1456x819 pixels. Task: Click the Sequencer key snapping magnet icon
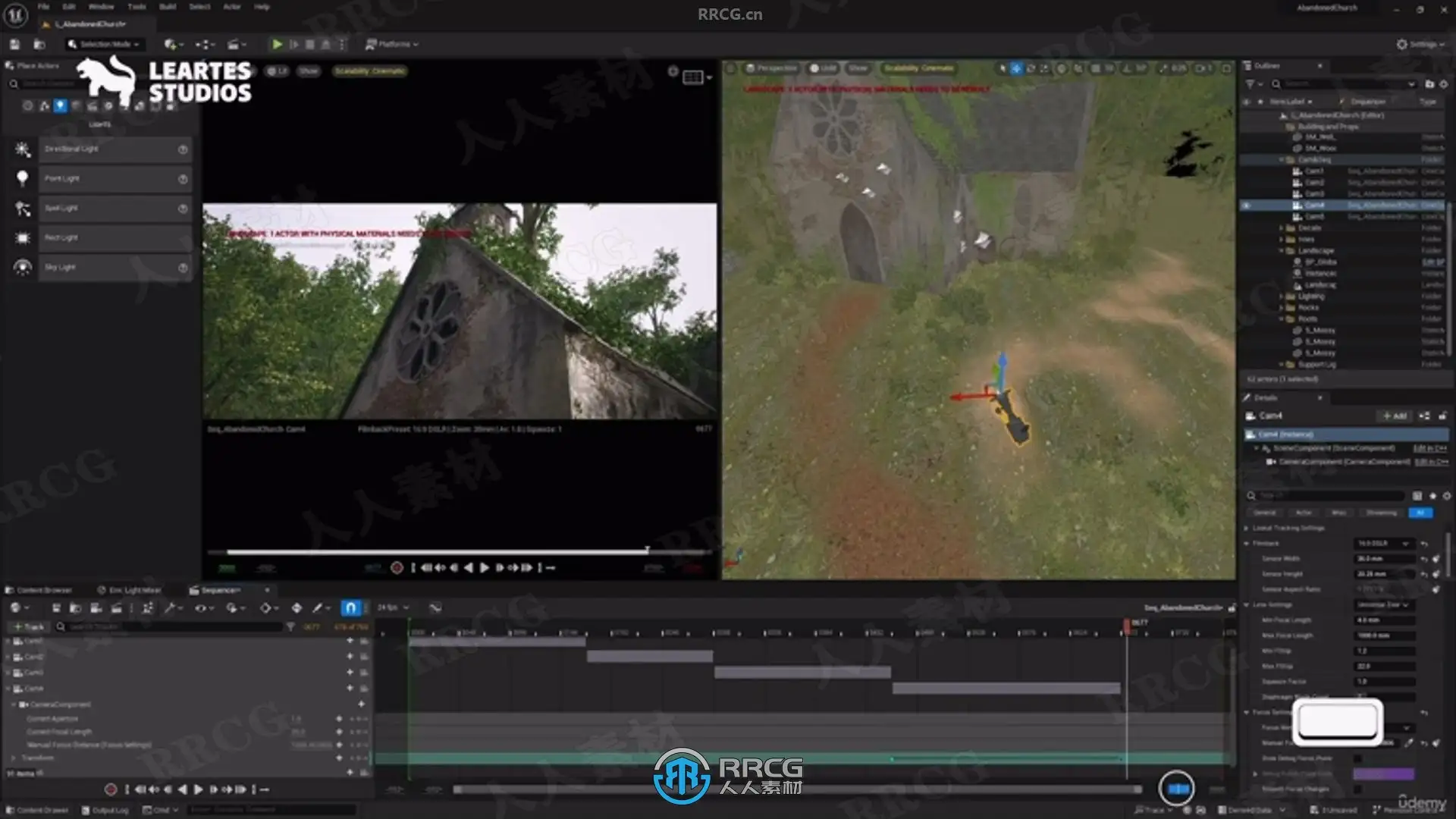[350, 607]
